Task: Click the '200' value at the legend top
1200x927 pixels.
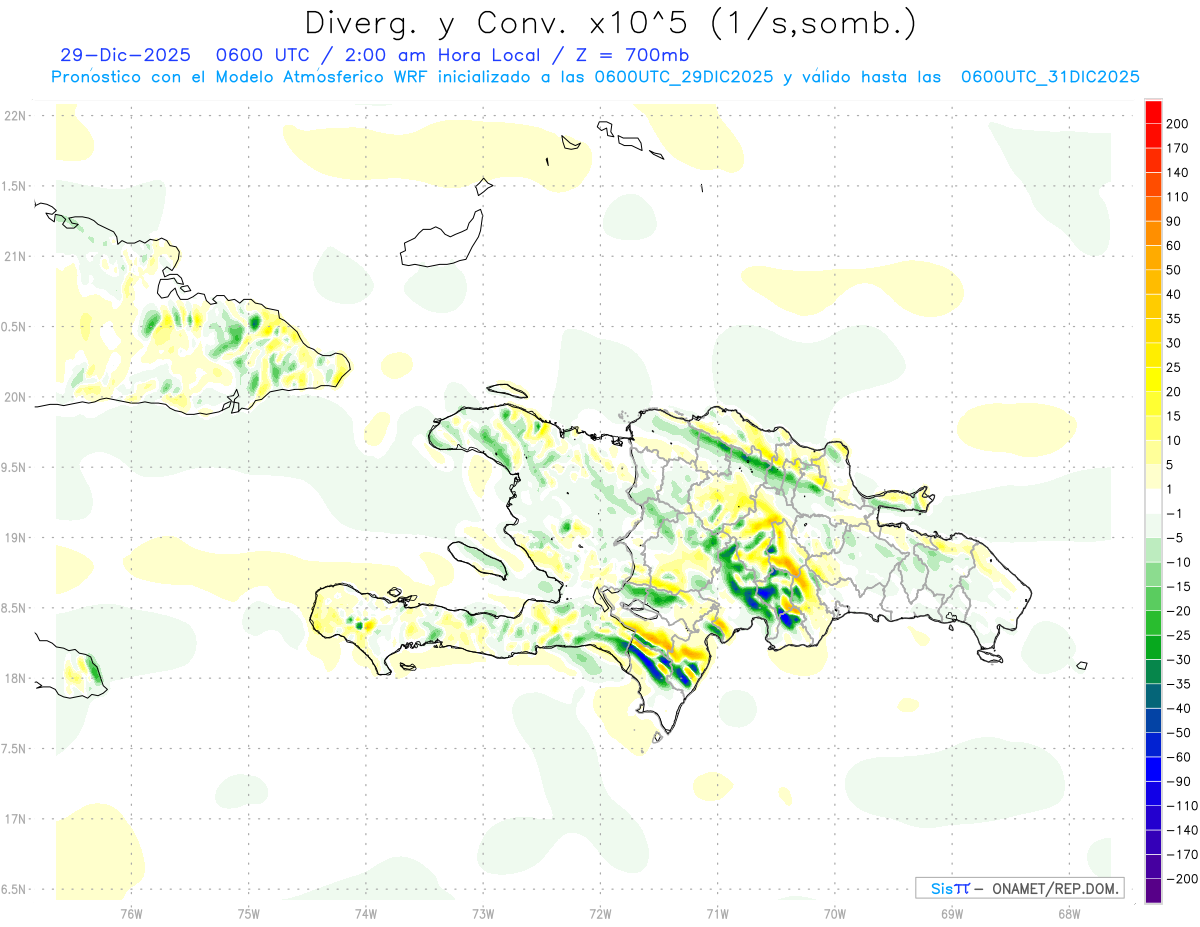Action: (1177, 124)
